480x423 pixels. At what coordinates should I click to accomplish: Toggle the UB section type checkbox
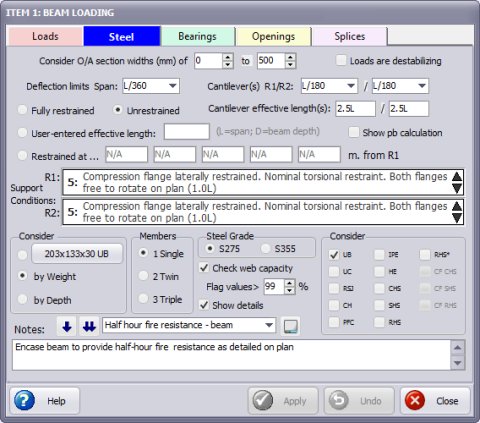coord(334,255)
